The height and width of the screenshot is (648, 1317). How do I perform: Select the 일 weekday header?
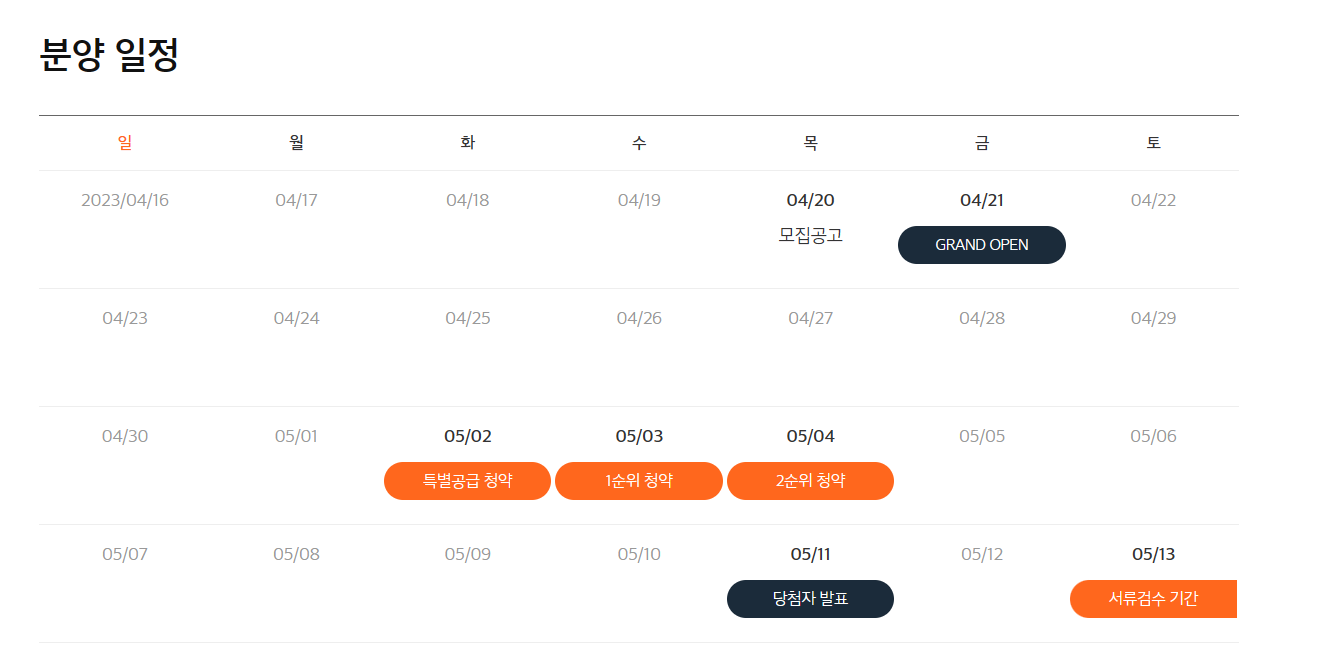124,143
